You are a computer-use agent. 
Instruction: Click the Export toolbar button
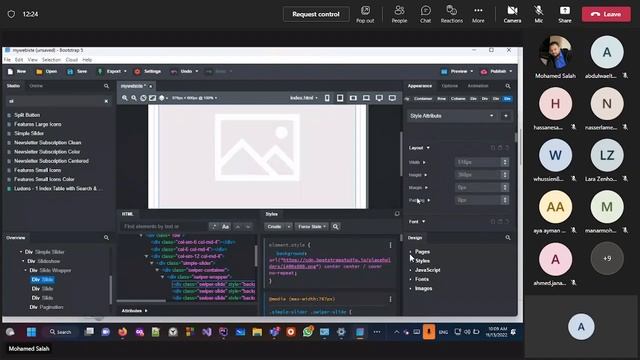[x=109, y=71]
